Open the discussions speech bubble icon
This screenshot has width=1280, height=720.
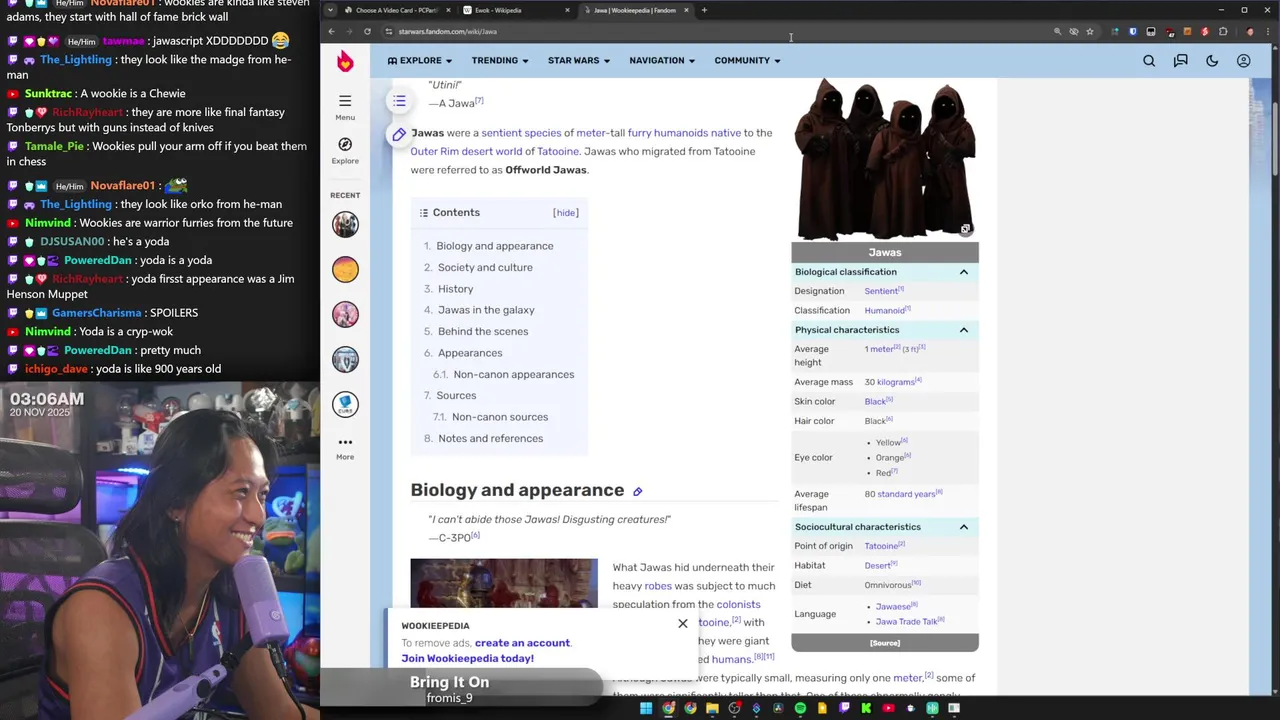1180,61
